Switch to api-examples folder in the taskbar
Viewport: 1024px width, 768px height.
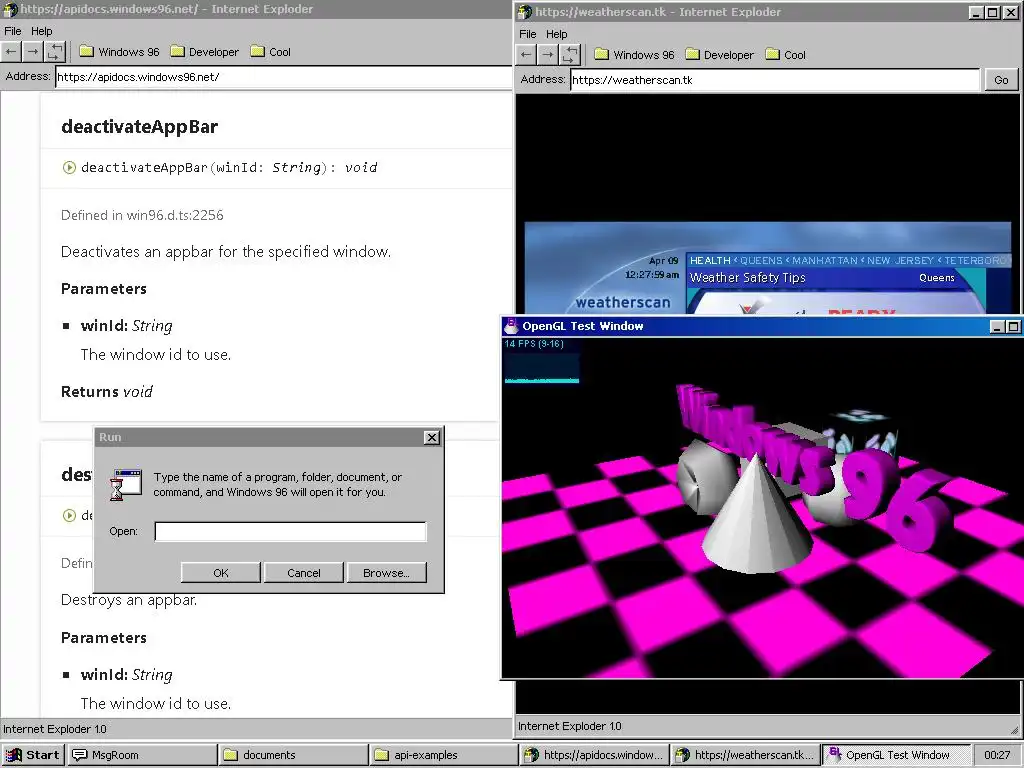(x=443, y=755)
